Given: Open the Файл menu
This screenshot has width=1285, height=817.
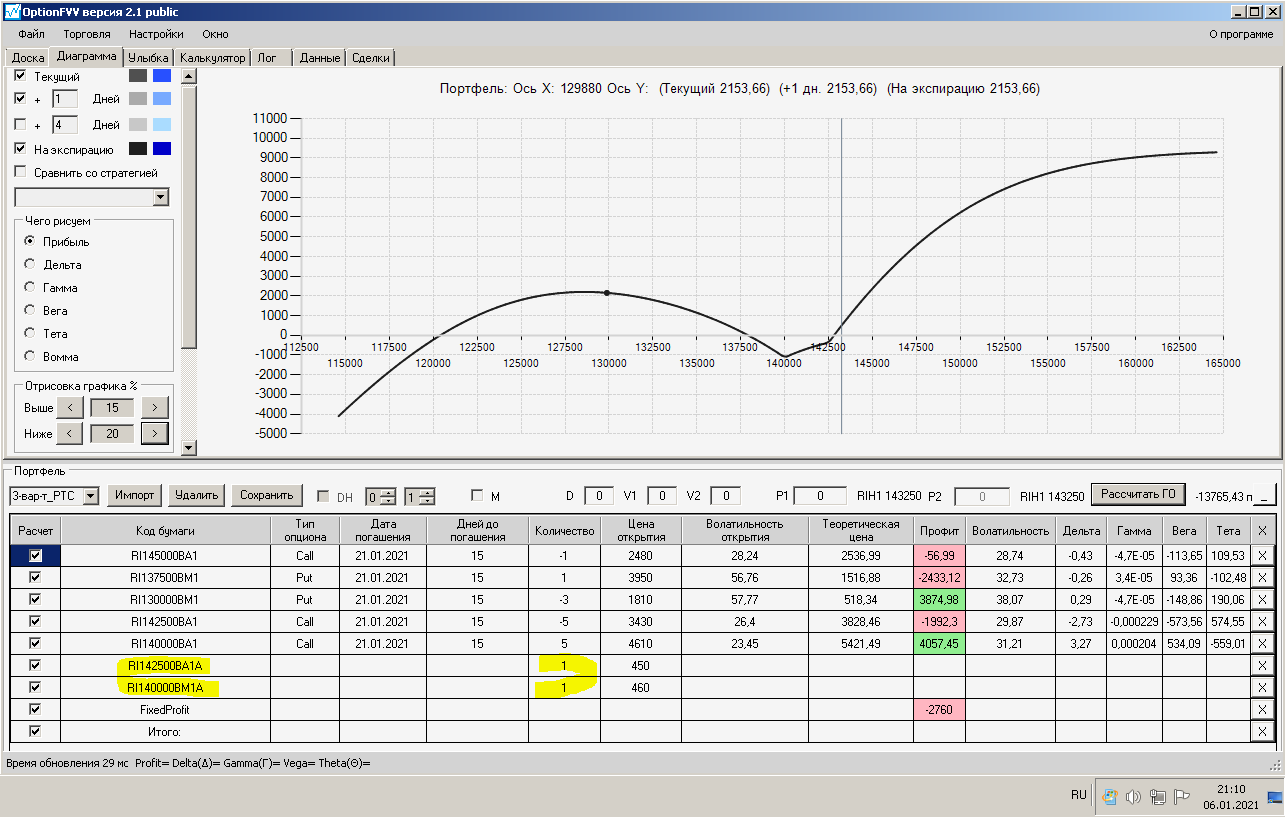Looking at the screenshot, I should pos(31,34).
